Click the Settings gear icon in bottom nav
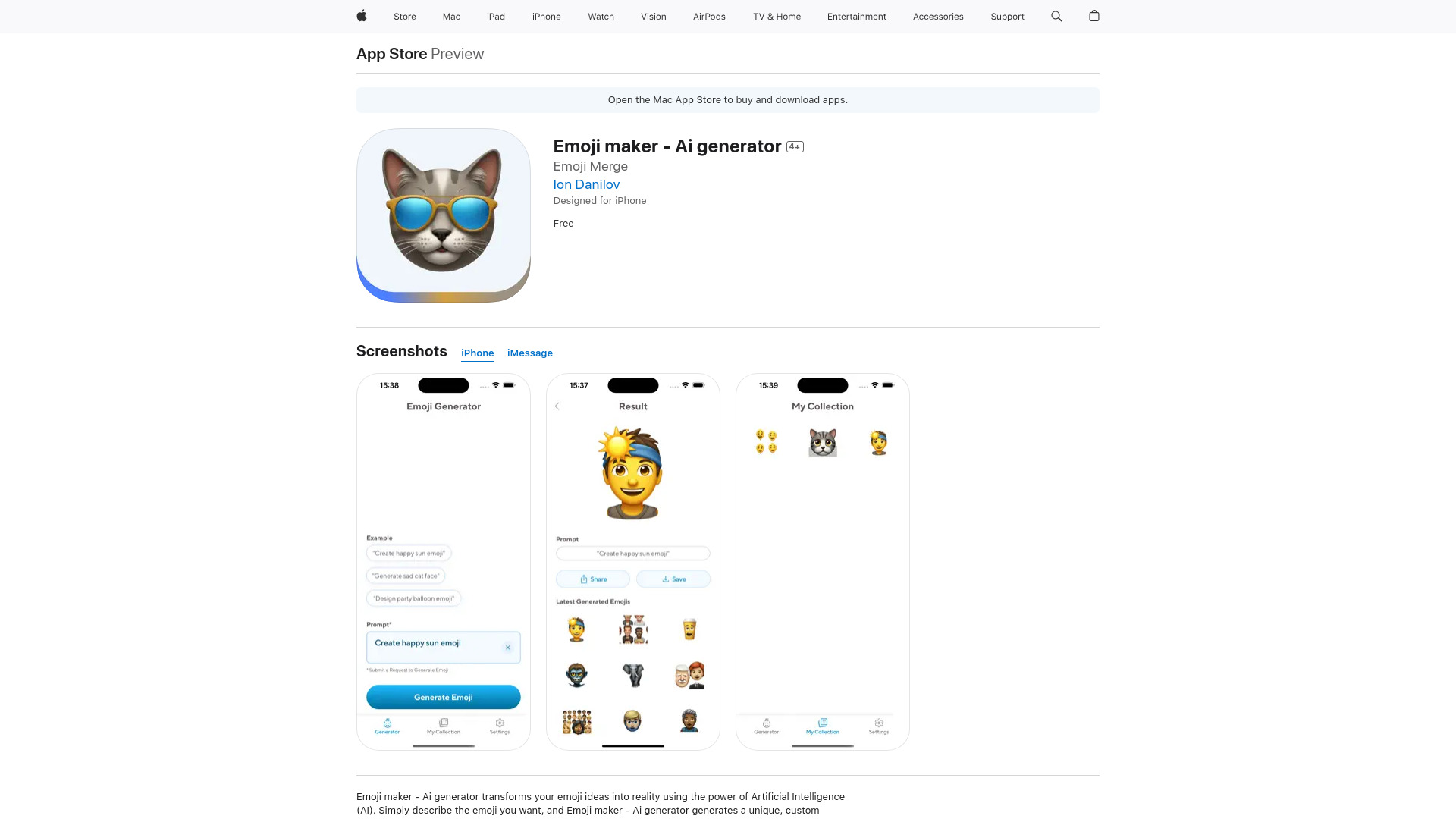This screenshot has width=1456, height=819. (499, 726)
